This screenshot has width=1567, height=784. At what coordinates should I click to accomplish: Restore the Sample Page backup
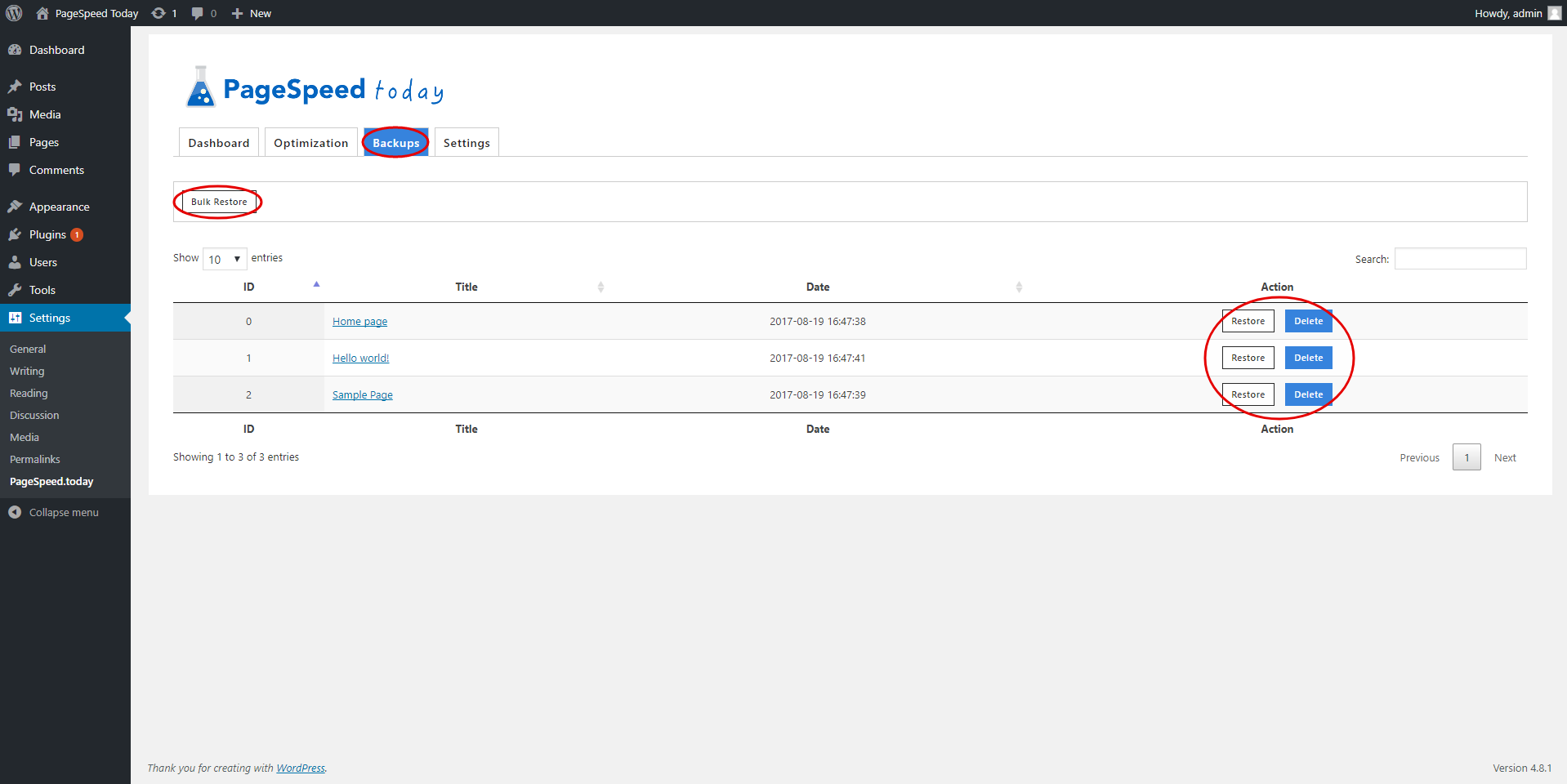1248,394
